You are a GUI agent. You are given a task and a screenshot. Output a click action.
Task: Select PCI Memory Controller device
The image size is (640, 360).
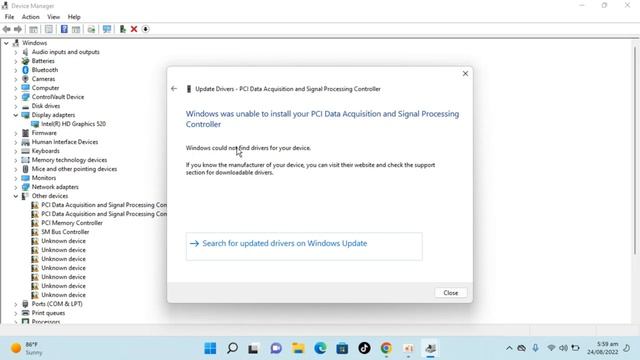pyautogui.click(x=72, y=223)
